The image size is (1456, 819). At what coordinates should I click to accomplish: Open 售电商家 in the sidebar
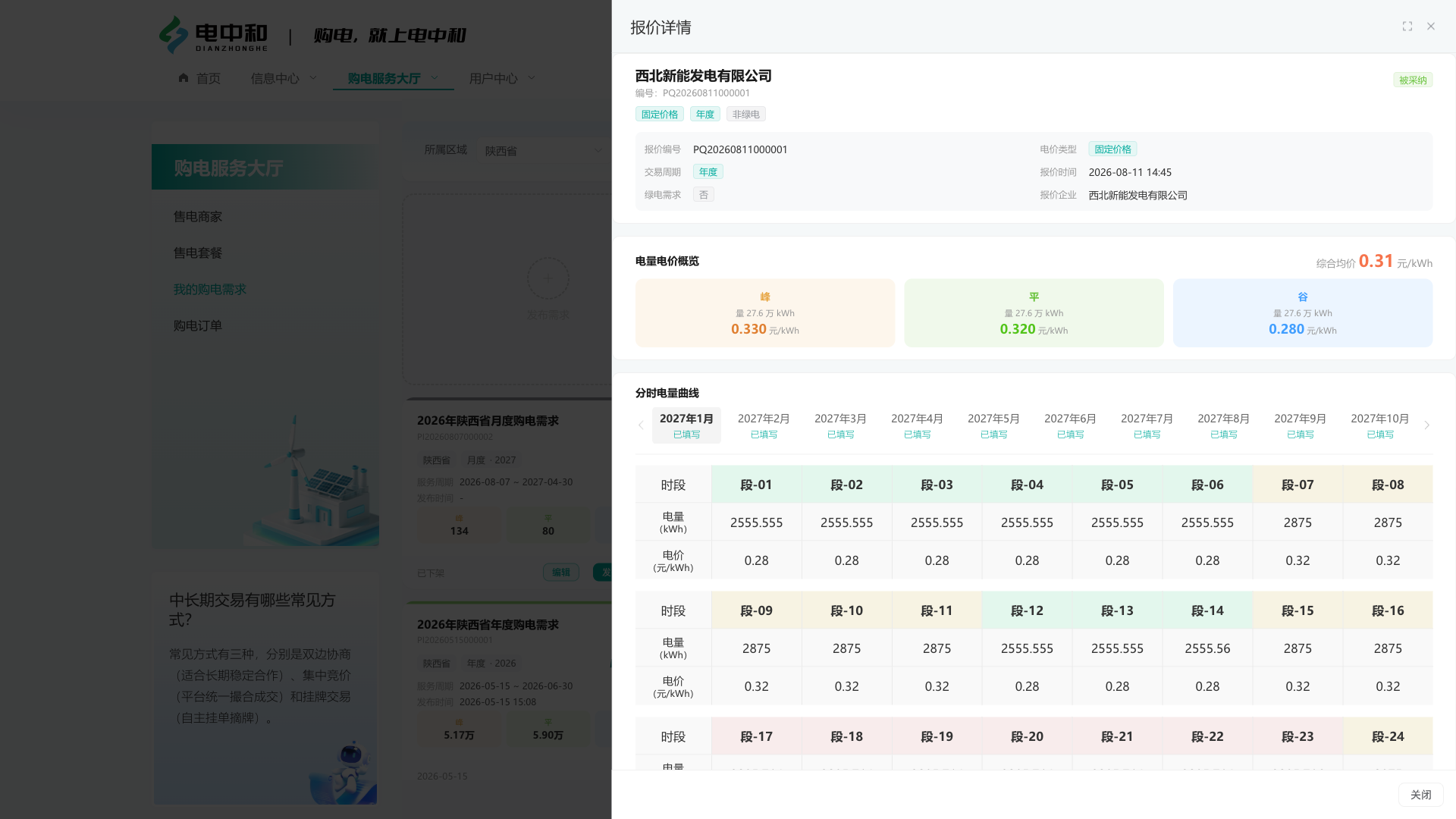(x=198, y=217)
